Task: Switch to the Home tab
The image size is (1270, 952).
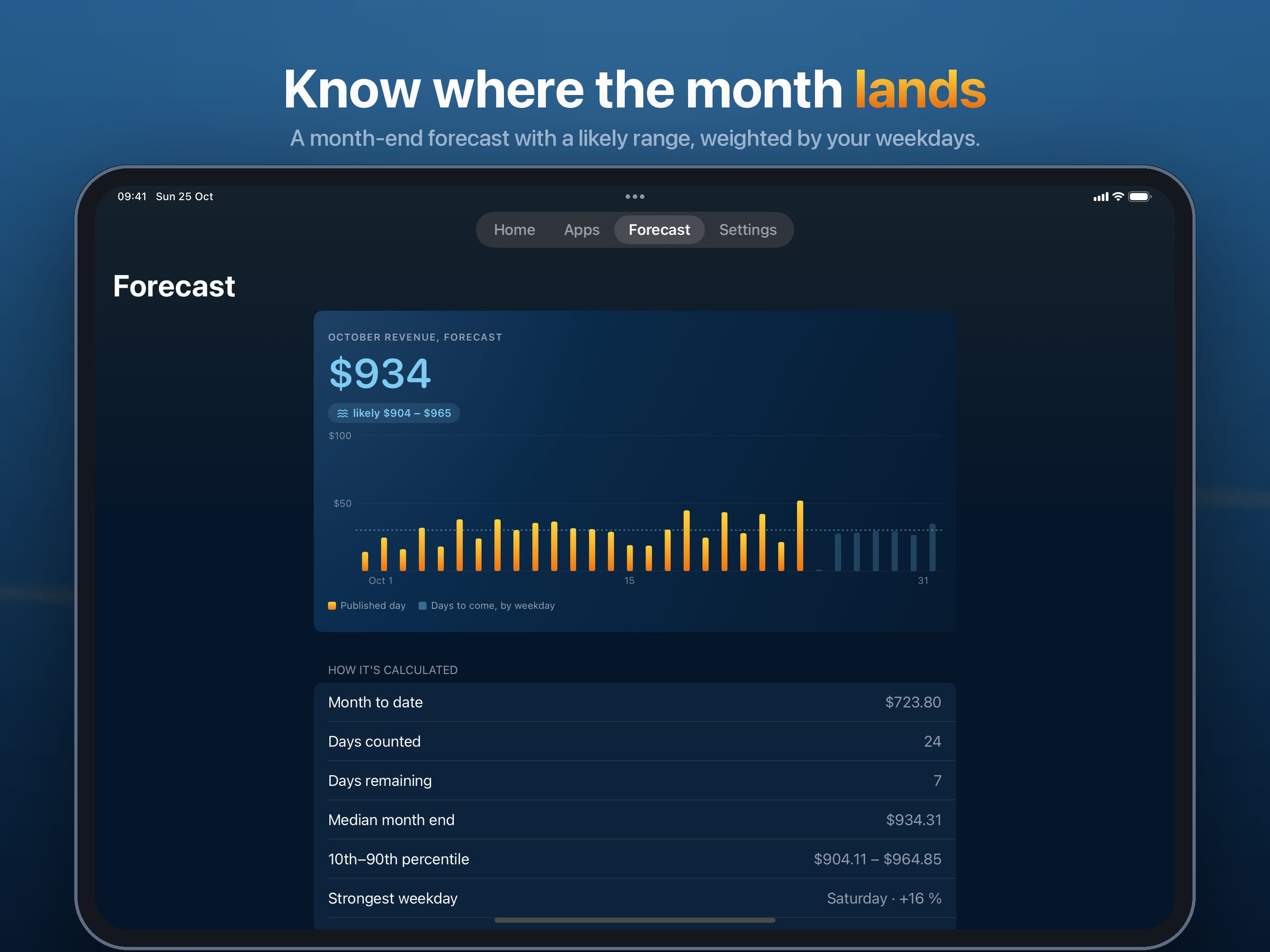Action: [x=514, y=230]
